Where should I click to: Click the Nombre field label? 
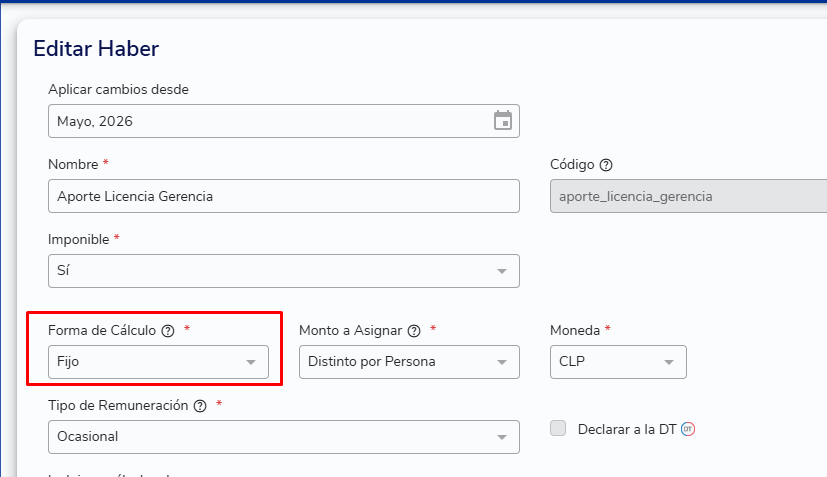click(x=73, y=165)
